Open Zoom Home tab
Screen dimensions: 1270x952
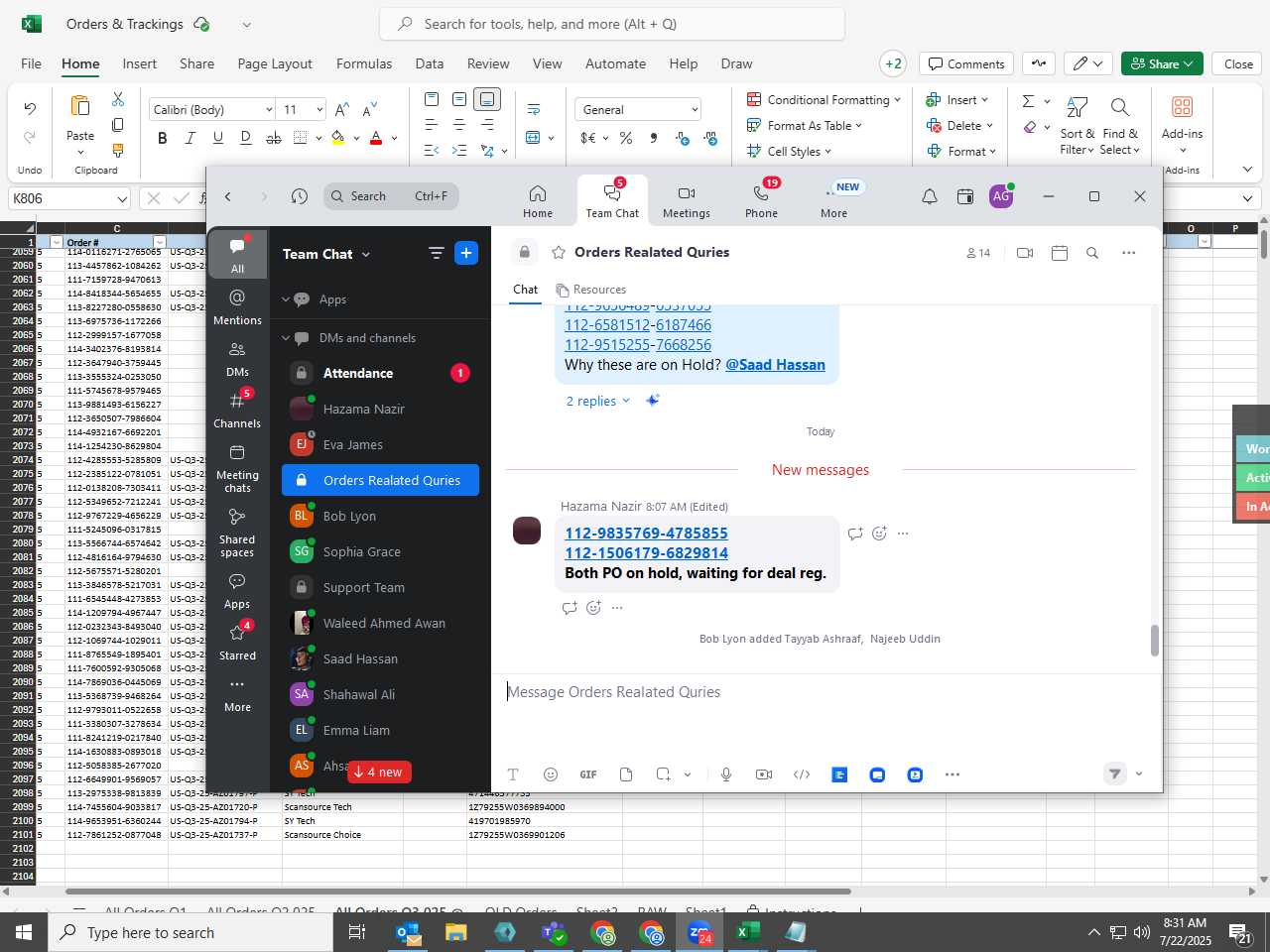tap(537, 201)
